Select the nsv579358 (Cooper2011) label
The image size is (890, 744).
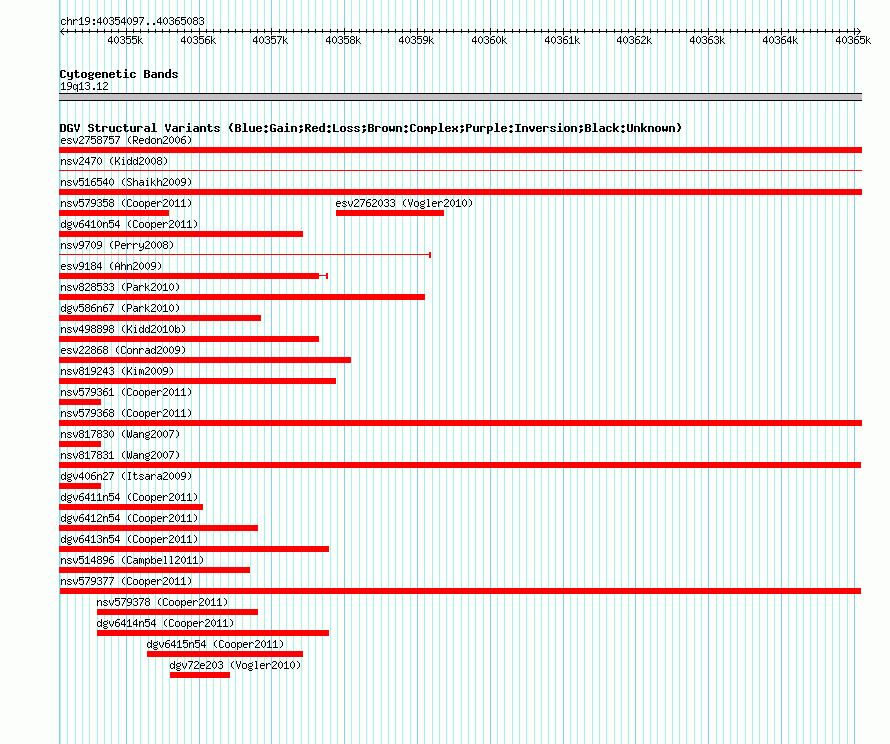[x=126, y=203]
